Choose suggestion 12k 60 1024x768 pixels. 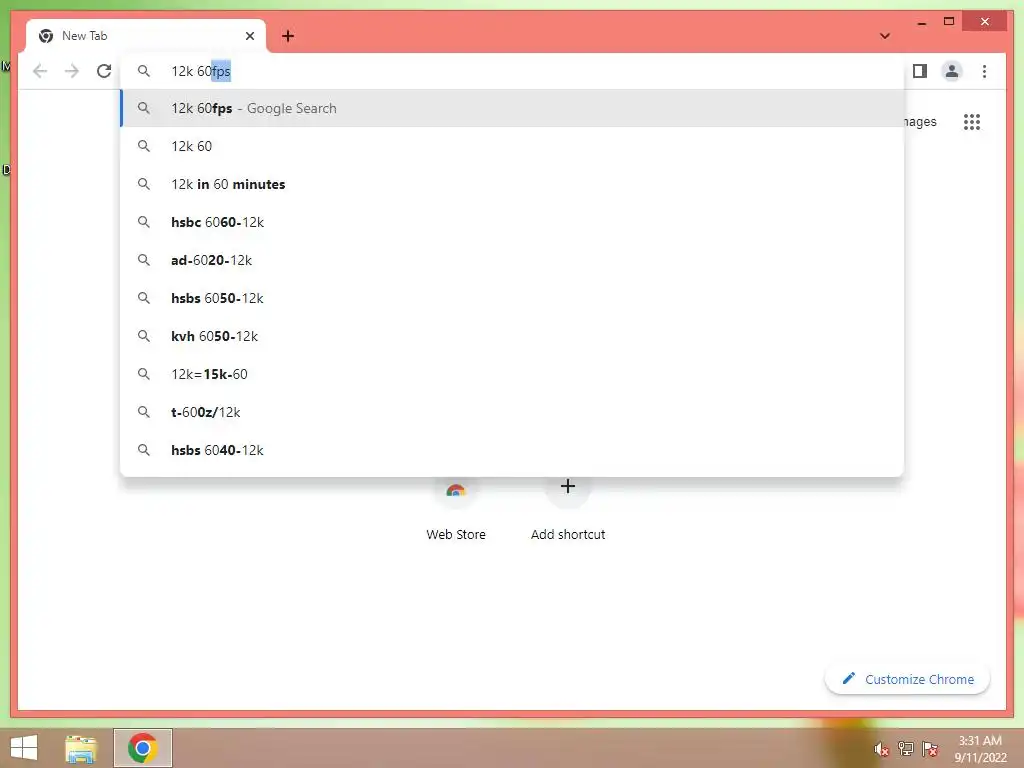513,146
